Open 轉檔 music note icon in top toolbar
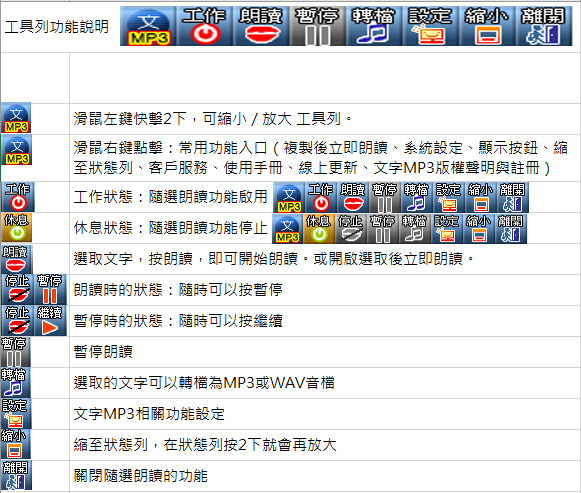The width and height of the screenshot is (581, 493). point(374,26)
